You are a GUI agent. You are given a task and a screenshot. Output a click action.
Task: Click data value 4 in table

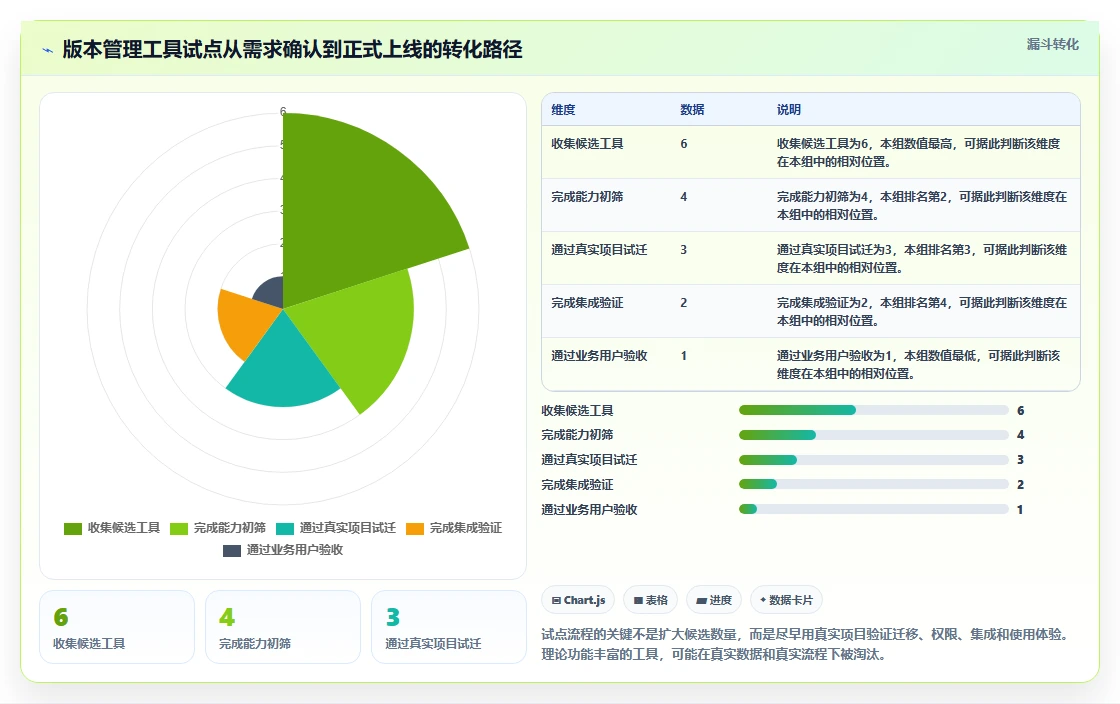tap(684, 196)
